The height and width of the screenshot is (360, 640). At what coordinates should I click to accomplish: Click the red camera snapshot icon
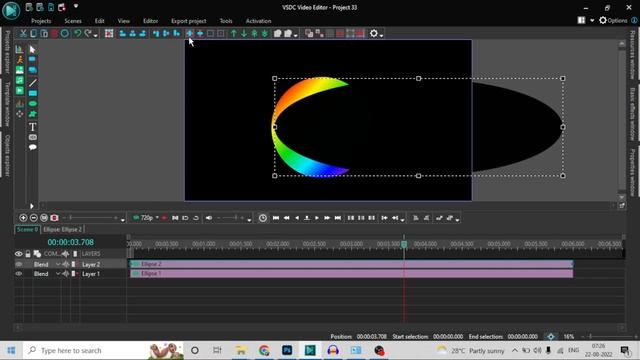click(54, 218)
